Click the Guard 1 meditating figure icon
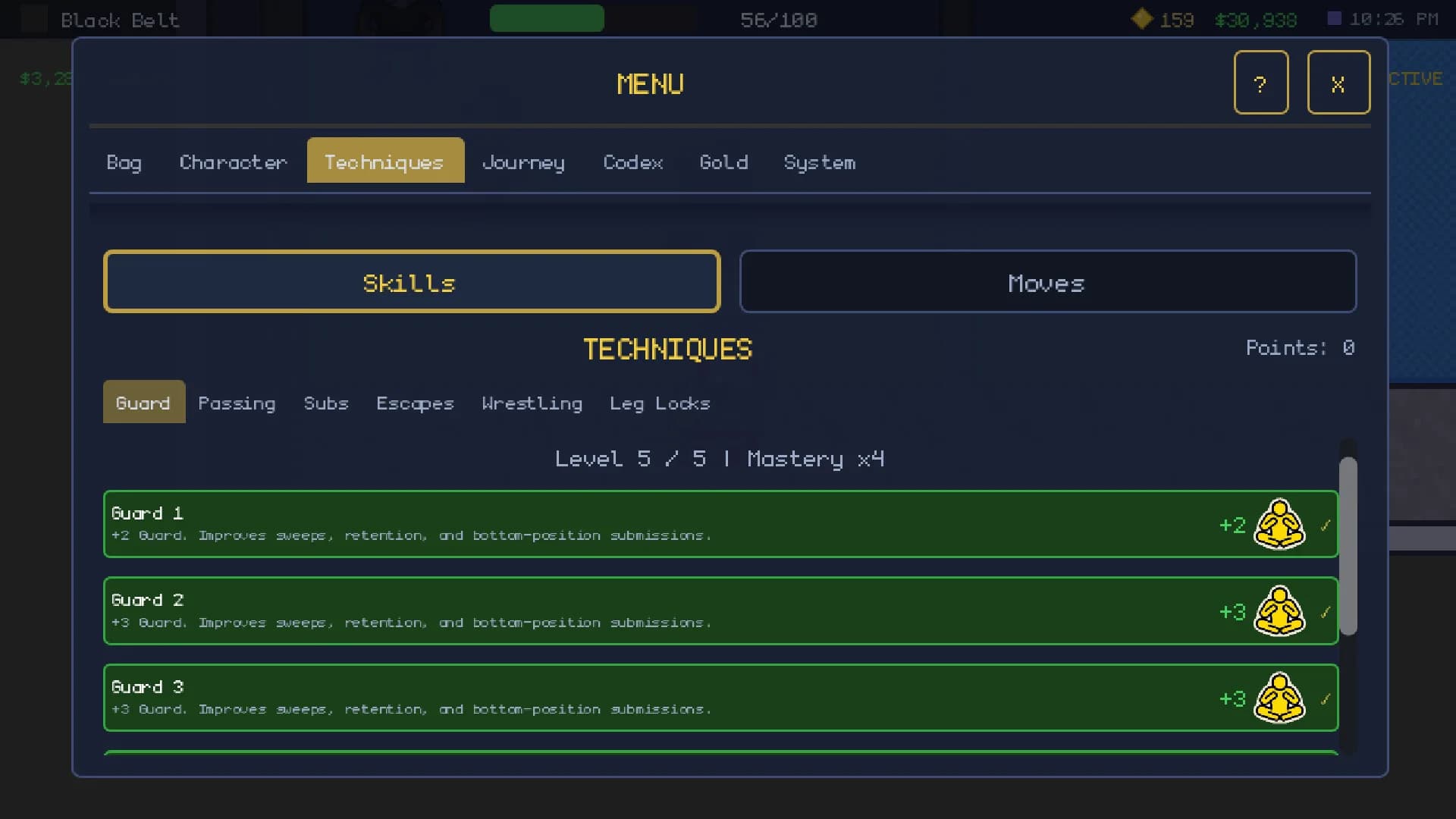Image resolution: width=1456 pixels, height=819 pixels. coord(1279,524)
